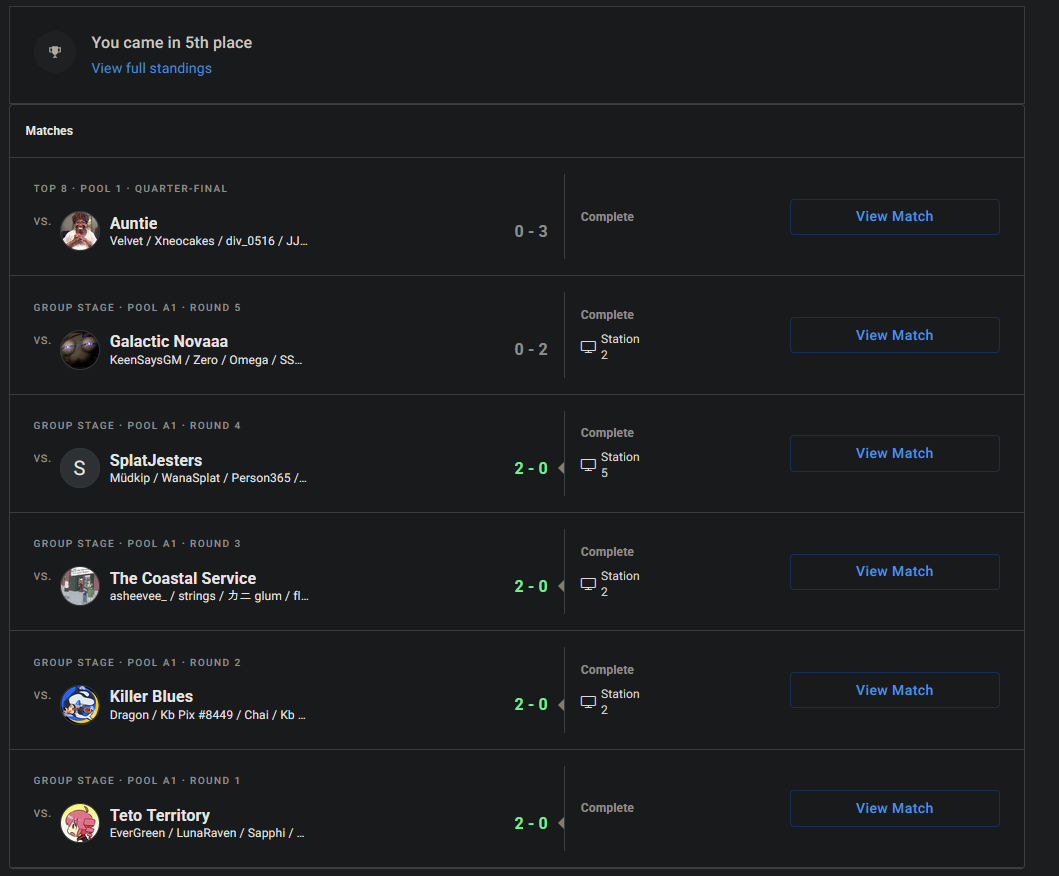Select the Galactic Novaaa team name
This screenshot has height=876, width=1059.
point(169,341)
